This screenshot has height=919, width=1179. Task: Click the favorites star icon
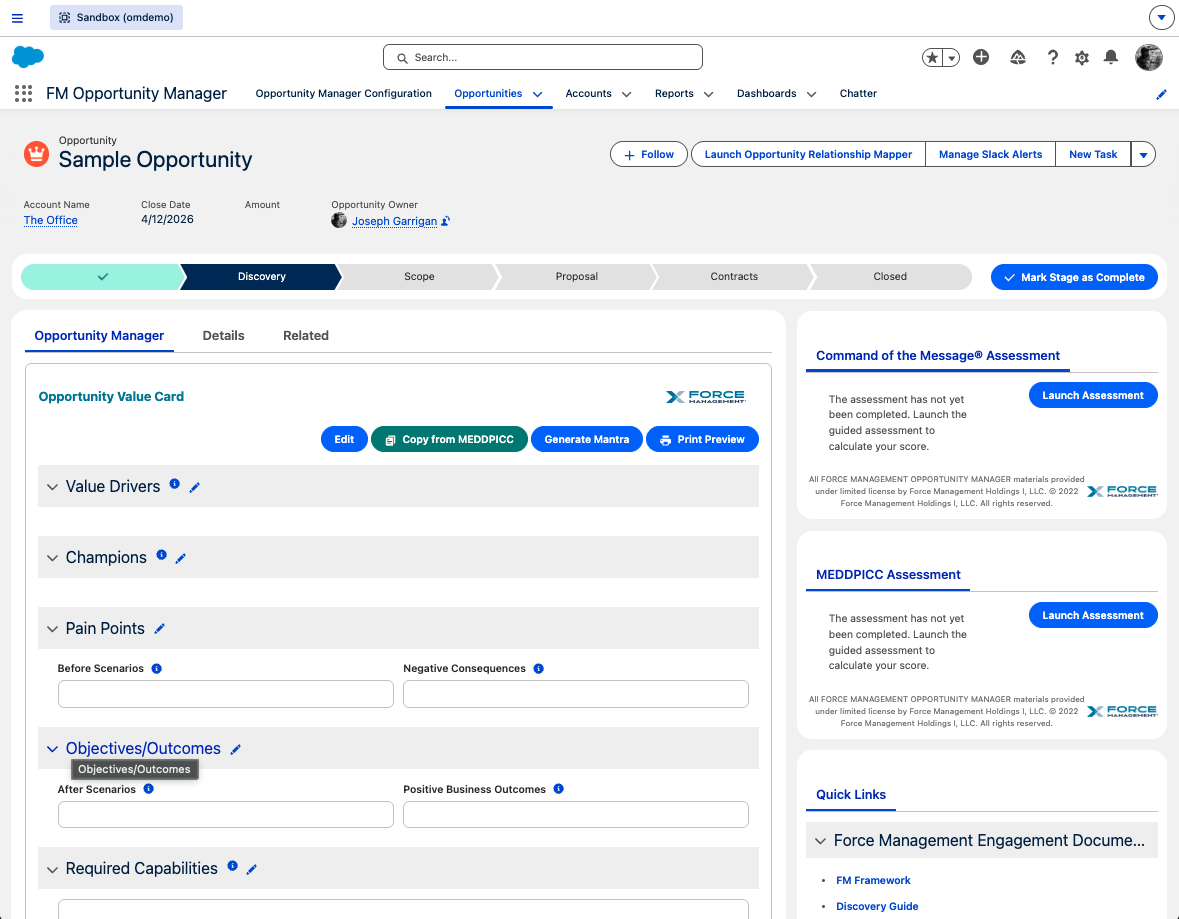932,58
